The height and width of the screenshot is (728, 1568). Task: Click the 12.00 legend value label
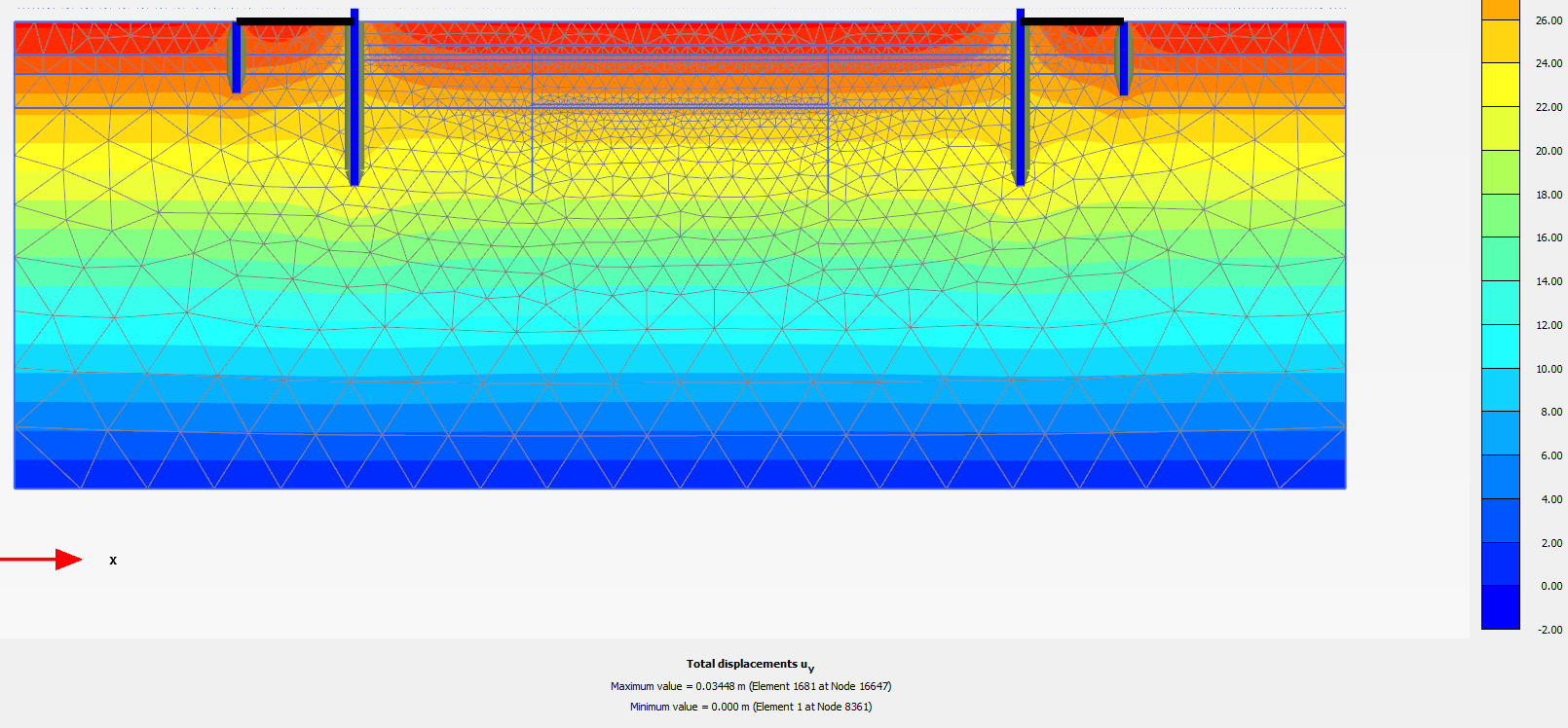(x=1549, y=325)
